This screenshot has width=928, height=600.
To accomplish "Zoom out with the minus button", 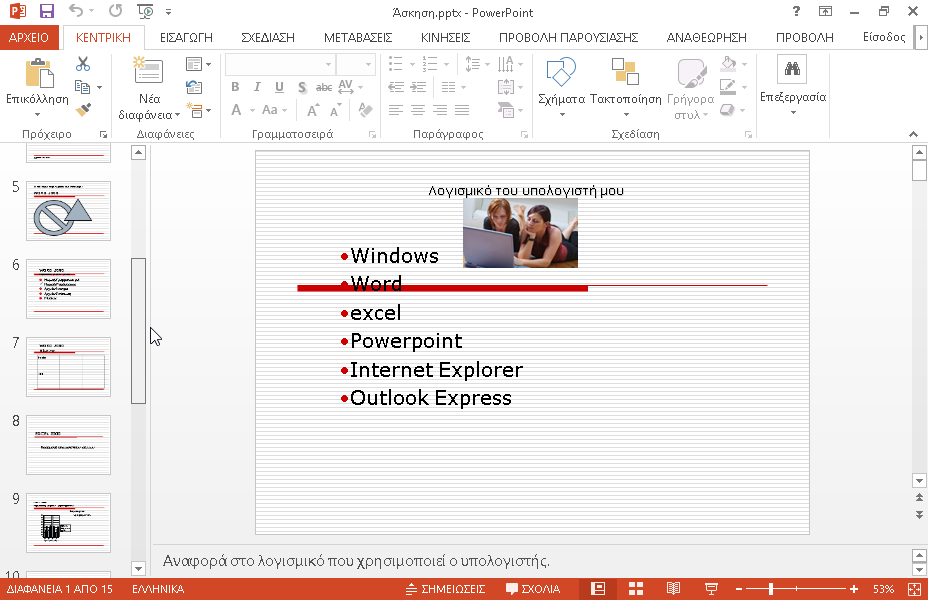I will click(x=739, y=589).
